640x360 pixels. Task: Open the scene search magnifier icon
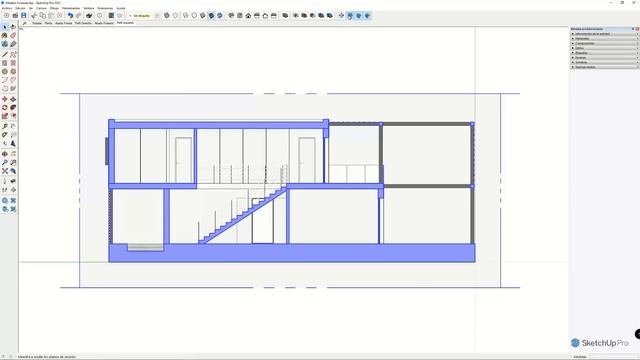click(24, 23)
